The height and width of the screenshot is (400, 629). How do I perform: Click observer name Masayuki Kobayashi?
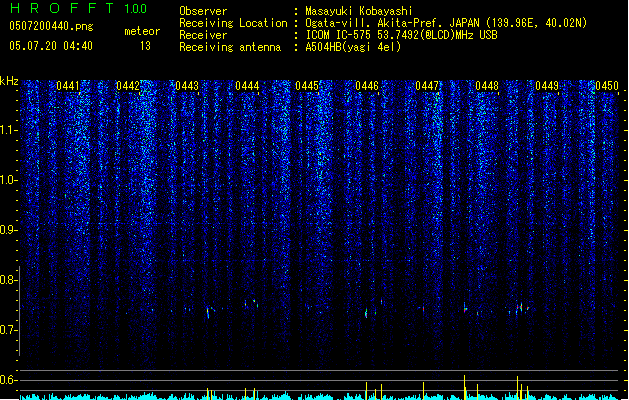(359, 11)
